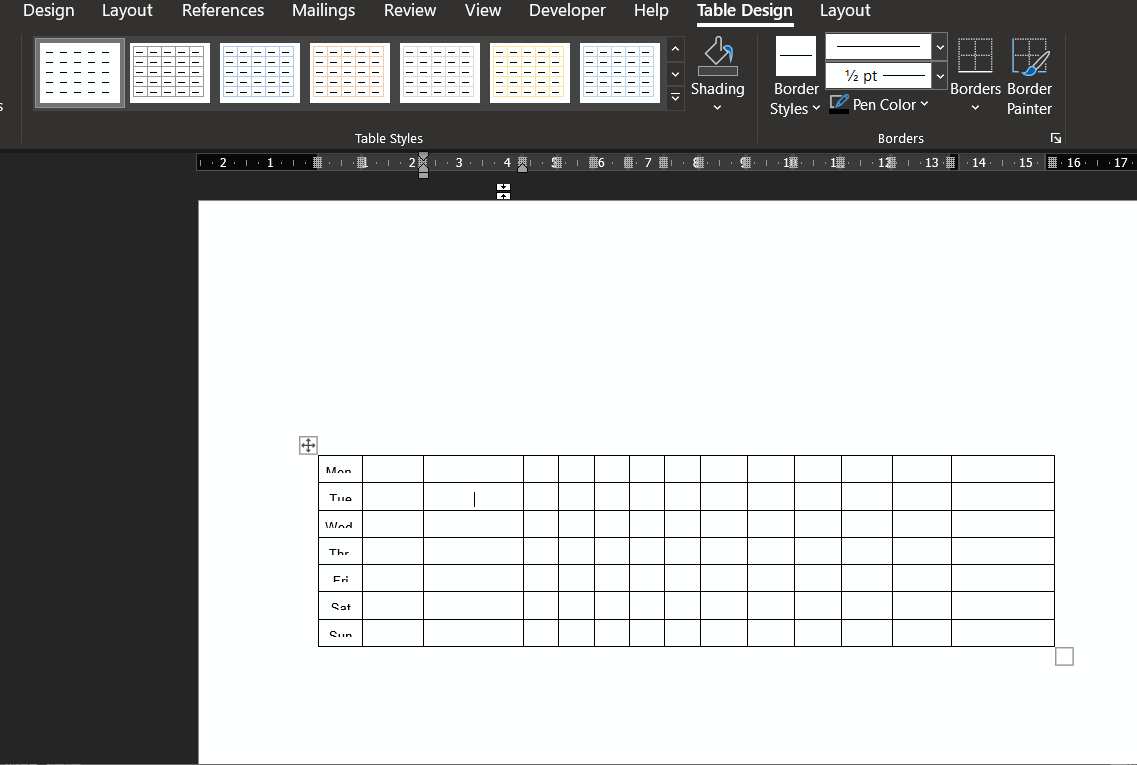Expand the Border Styles dropdown
1137x765 pixels.
point(816,108)
